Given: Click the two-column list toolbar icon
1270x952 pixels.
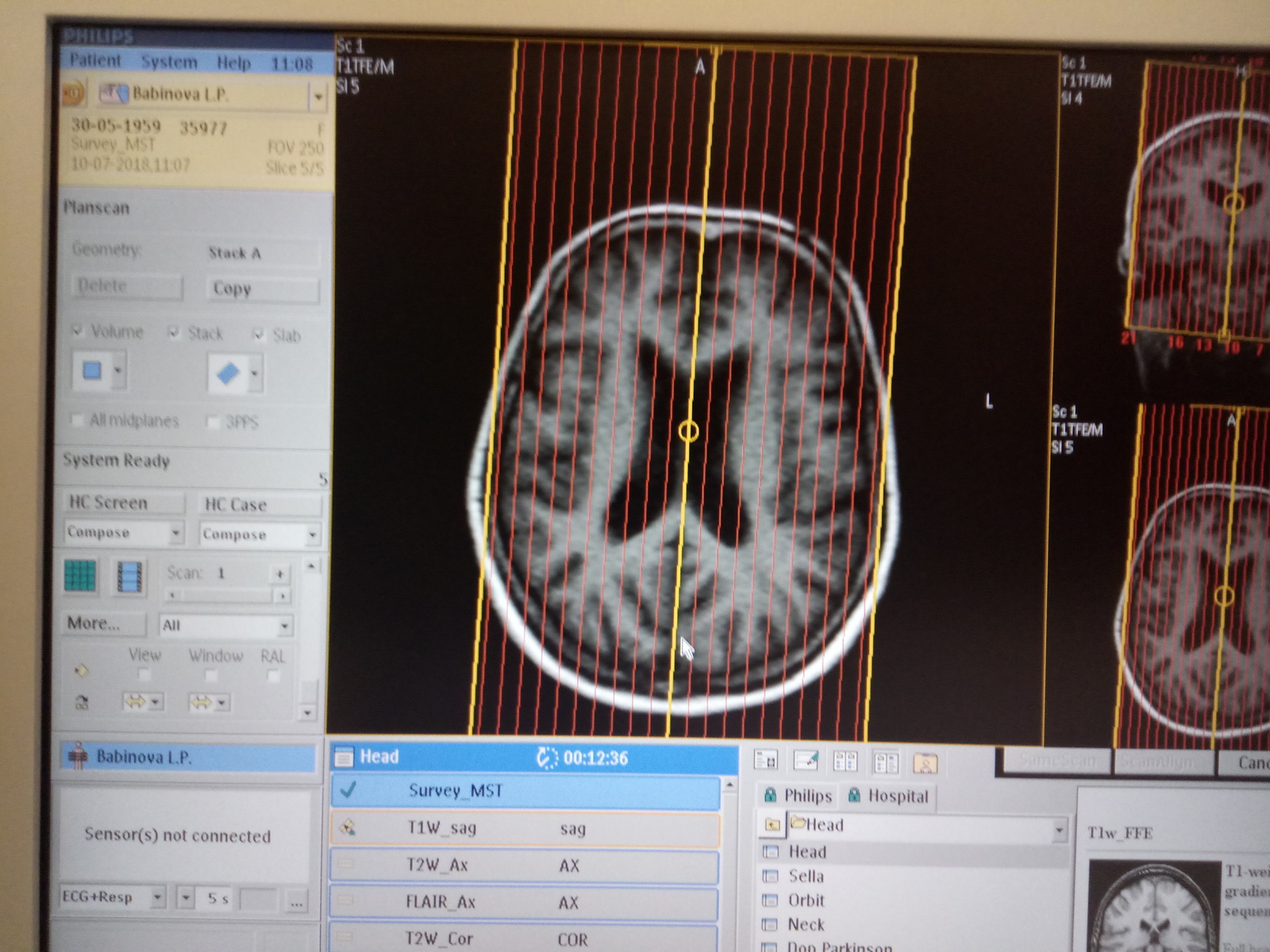Looking at the screenshot, I should [845, 762].
